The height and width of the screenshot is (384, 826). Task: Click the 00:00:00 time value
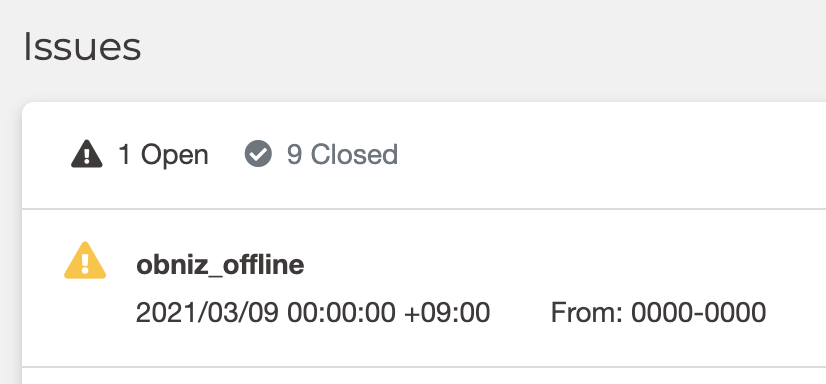point(341,312)
